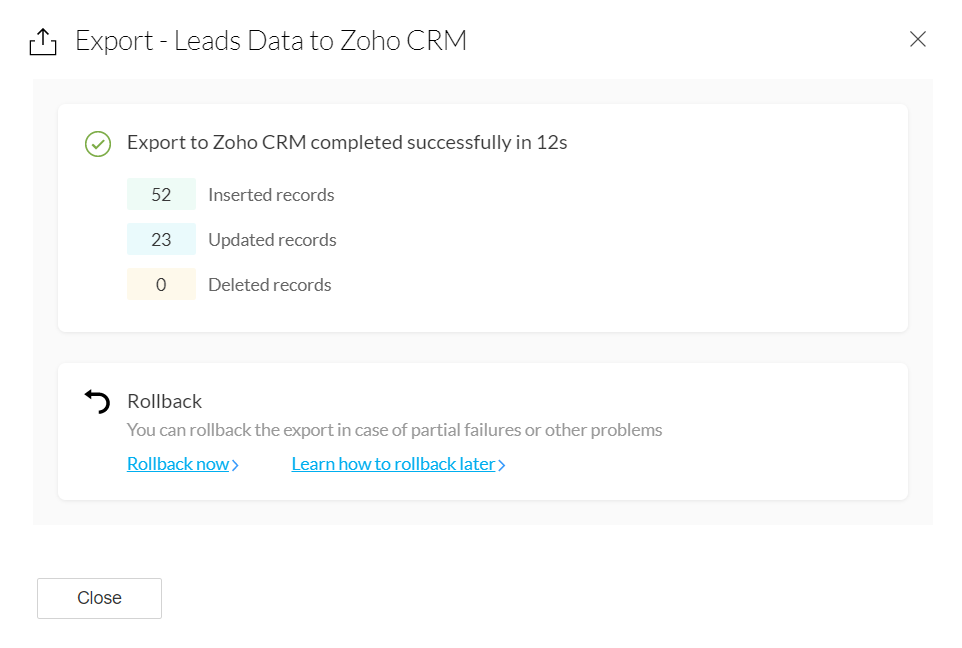The image size is (962, 648).
Task: Click the export icon in dialog header
Action: coord(42,41)
